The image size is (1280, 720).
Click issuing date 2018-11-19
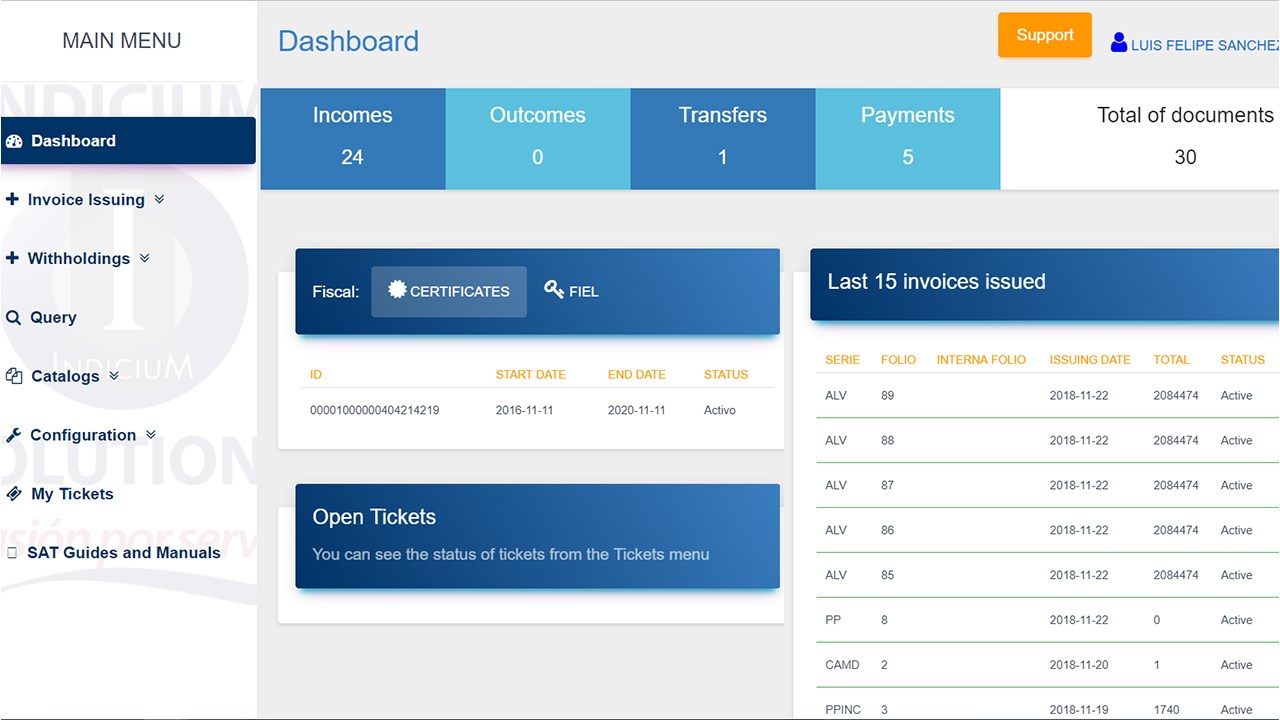click(x=1079, y=710)
